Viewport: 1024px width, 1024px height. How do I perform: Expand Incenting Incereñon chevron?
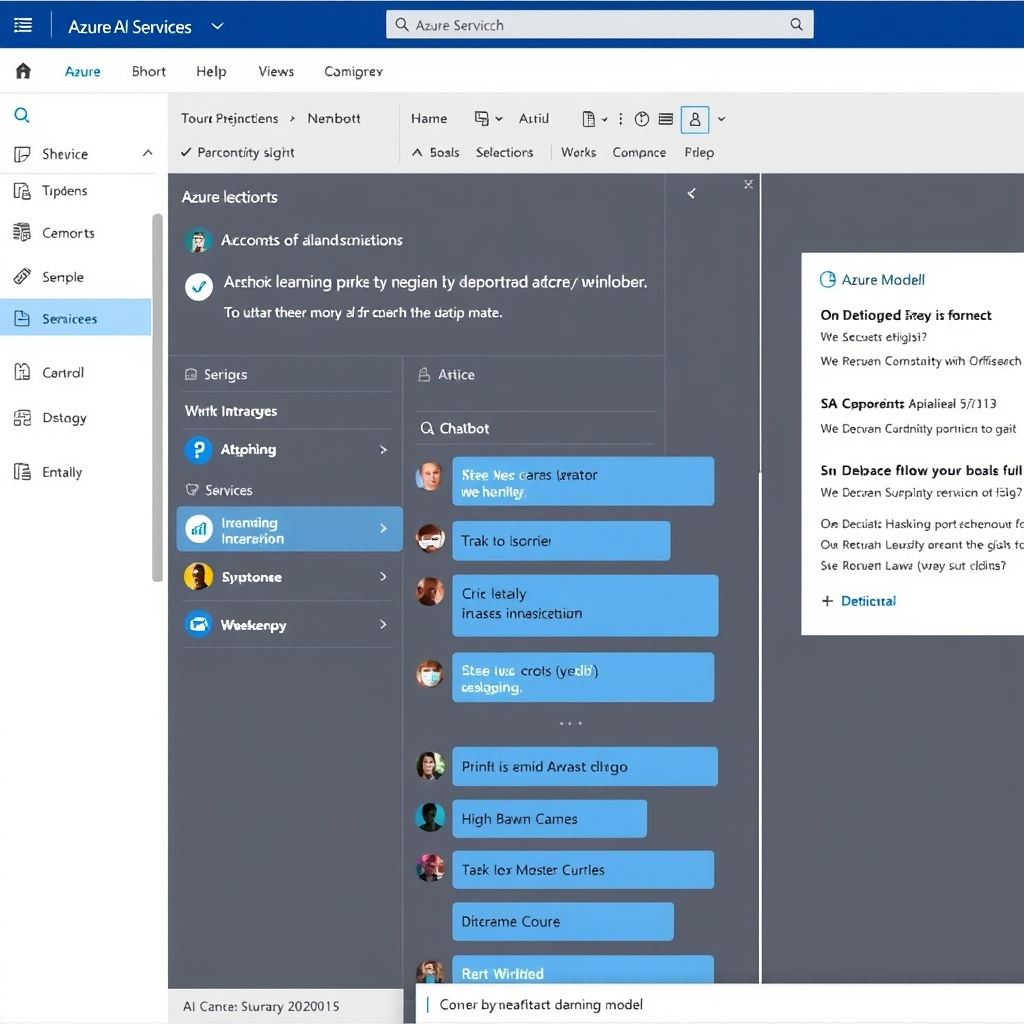point(383,528)
